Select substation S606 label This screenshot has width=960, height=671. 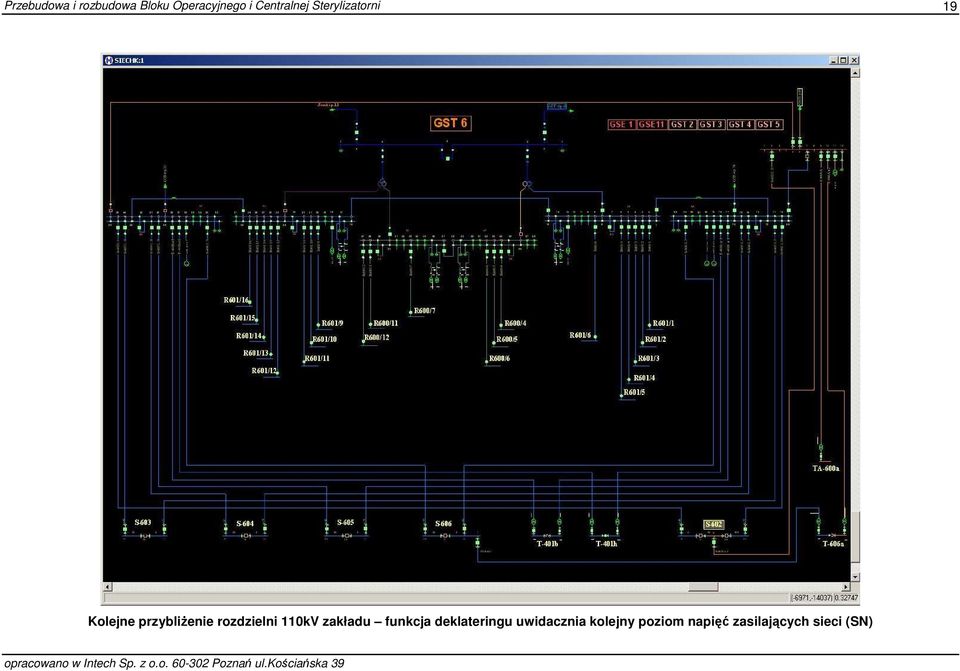point(443,523)
